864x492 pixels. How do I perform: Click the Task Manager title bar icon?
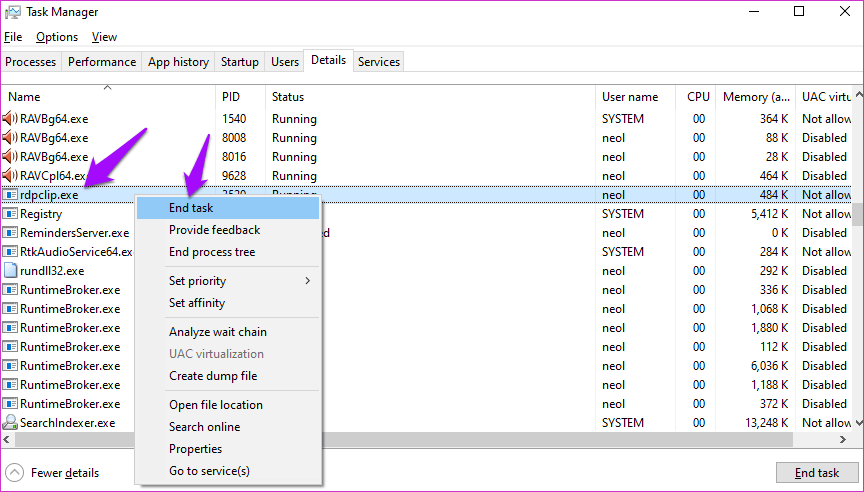tap(13, 12)
